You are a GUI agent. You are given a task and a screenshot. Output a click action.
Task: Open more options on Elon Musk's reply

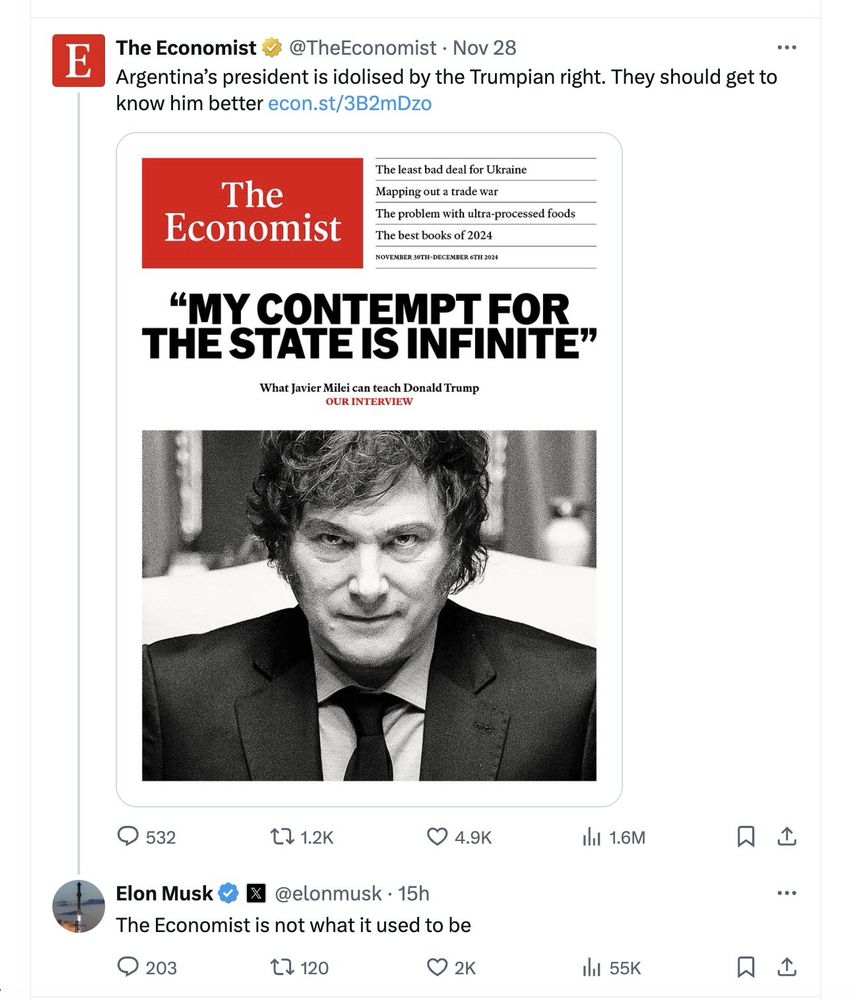[787, 893]
